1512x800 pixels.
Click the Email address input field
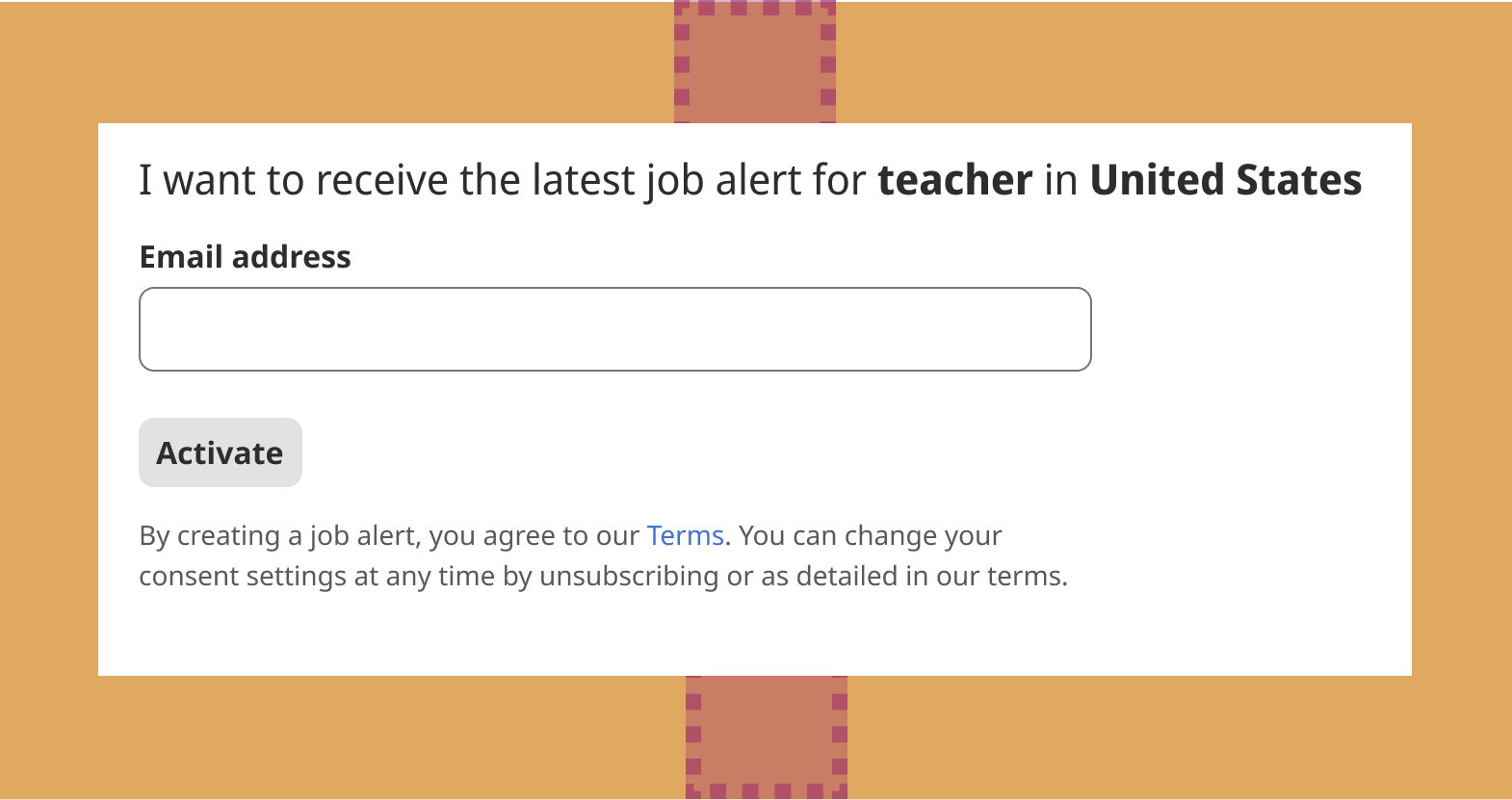(614, 329)
